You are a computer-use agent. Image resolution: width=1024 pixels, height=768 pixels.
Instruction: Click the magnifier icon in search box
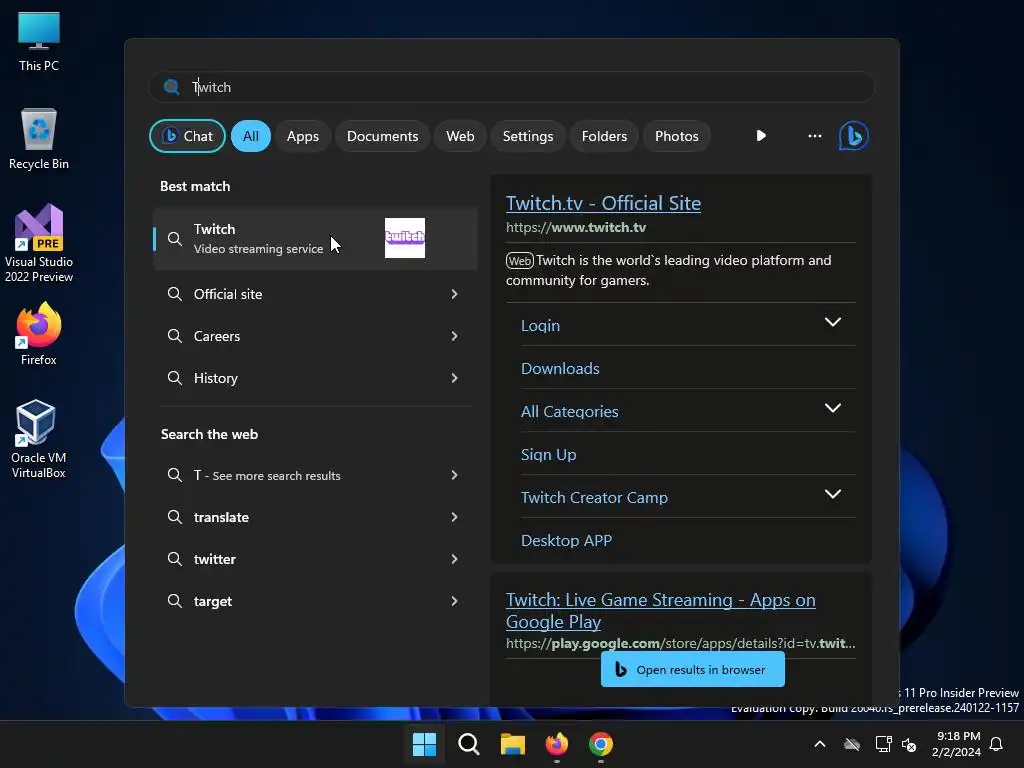click(x=172, y=87)
